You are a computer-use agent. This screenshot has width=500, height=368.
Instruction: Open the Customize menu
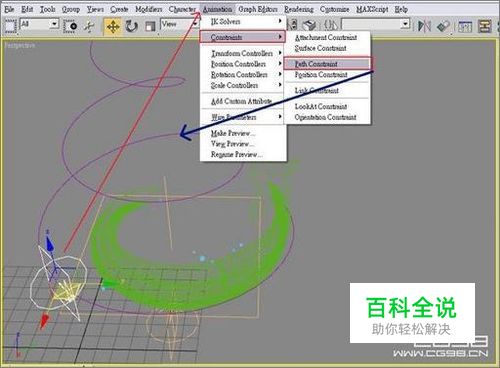[334, 9]
